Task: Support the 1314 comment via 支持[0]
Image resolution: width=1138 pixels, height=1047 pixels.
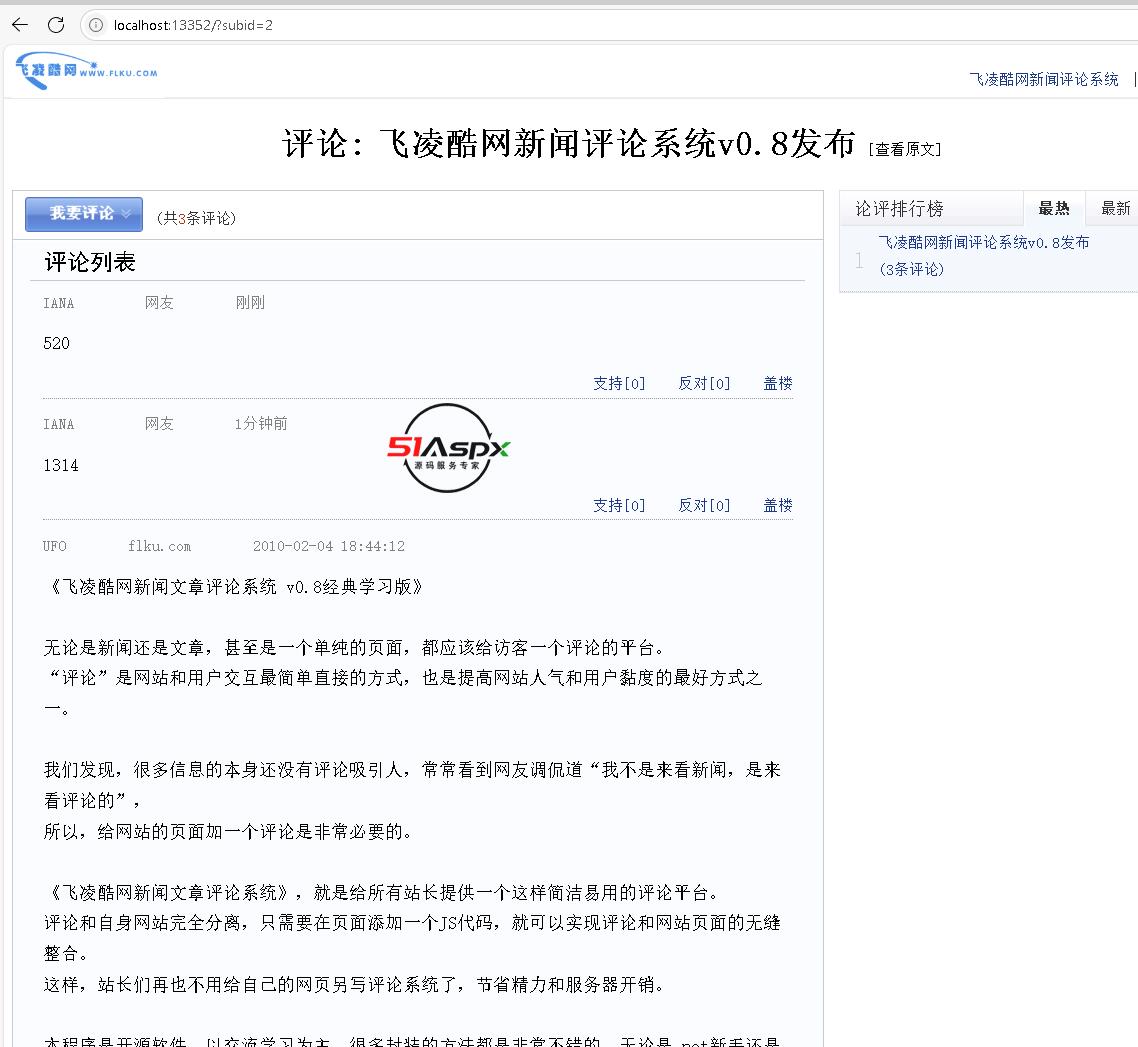Action: pyautogui.click(x=618, y=505)
